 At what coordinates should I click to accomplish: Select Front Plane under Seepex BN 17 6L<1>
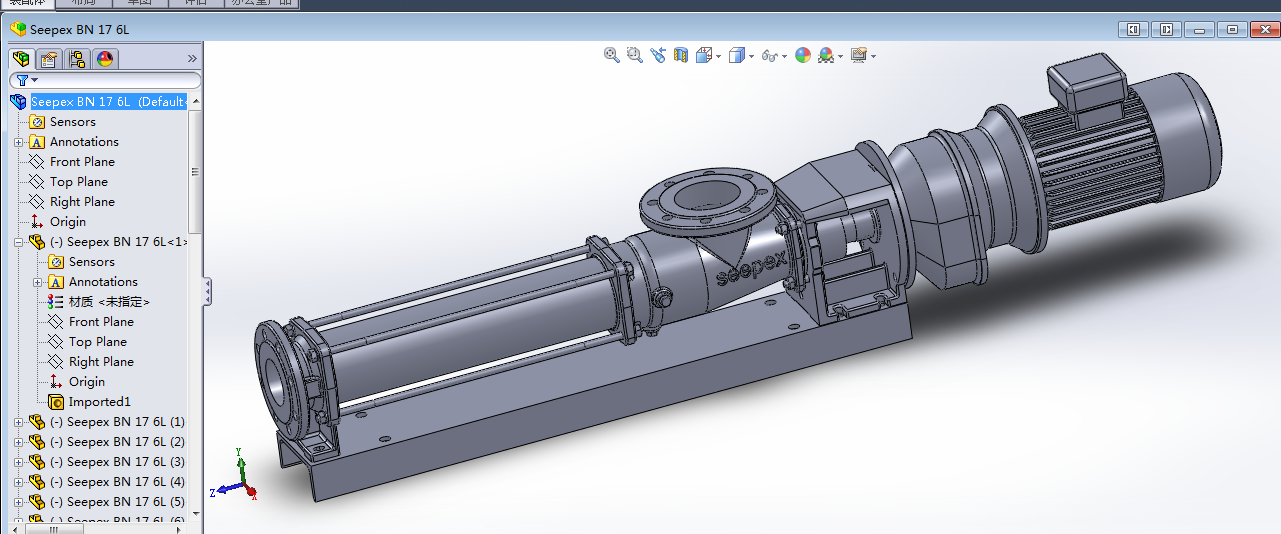click(101, 322)
